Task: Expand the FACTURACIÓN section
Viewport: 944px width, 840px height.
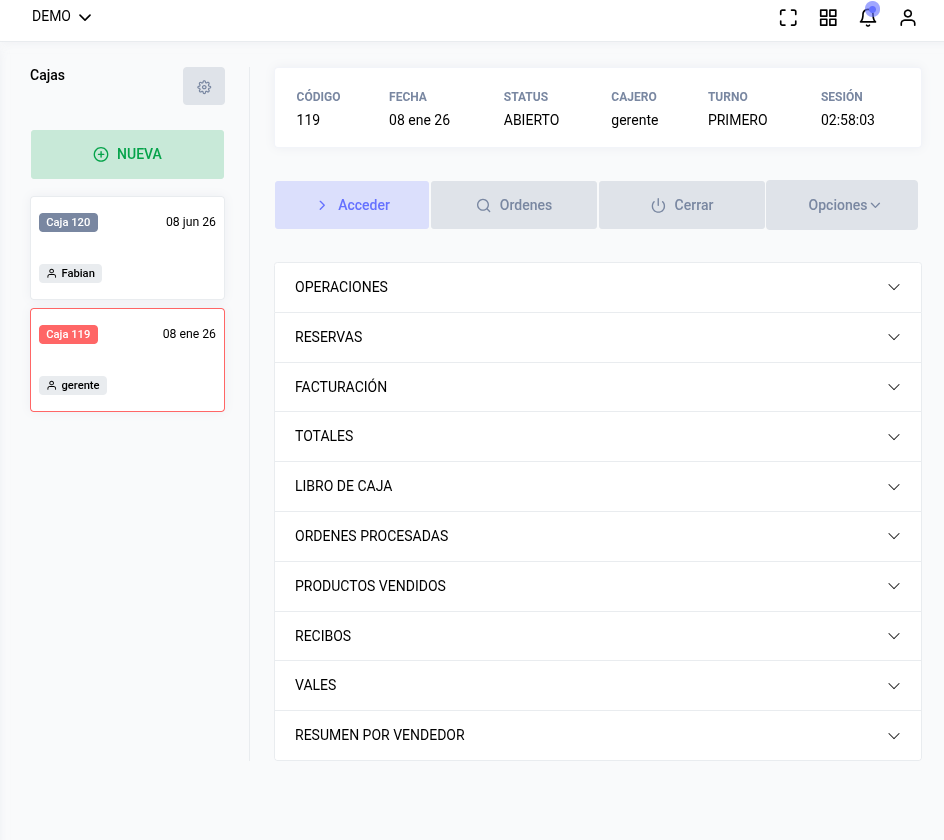Action: 598,387
